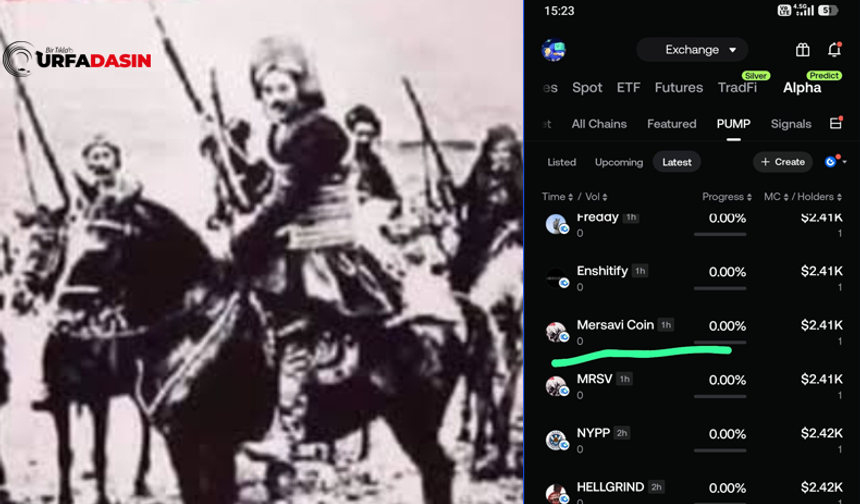Click the network signal indicator

[805, 10]
